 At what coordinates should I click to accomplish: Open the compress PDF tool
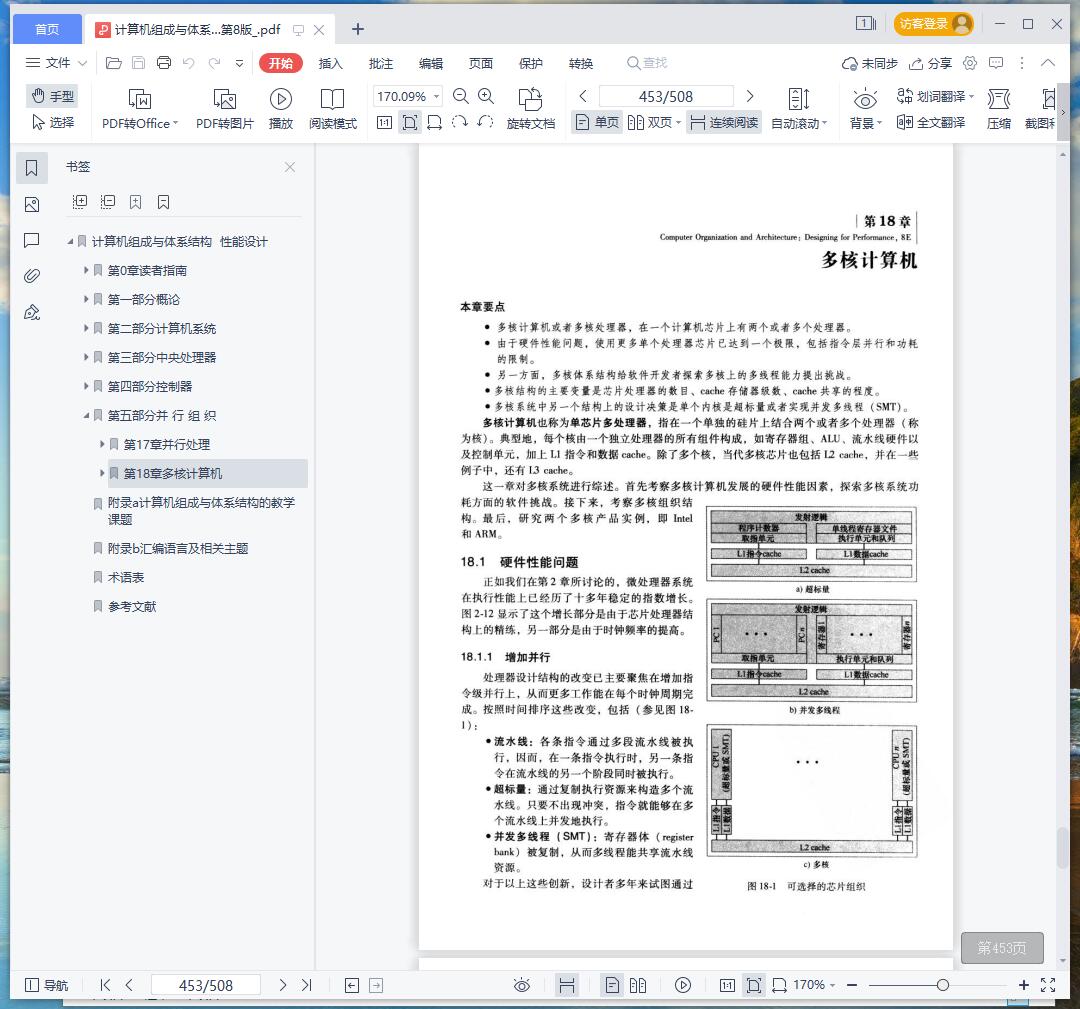[999, 109]
